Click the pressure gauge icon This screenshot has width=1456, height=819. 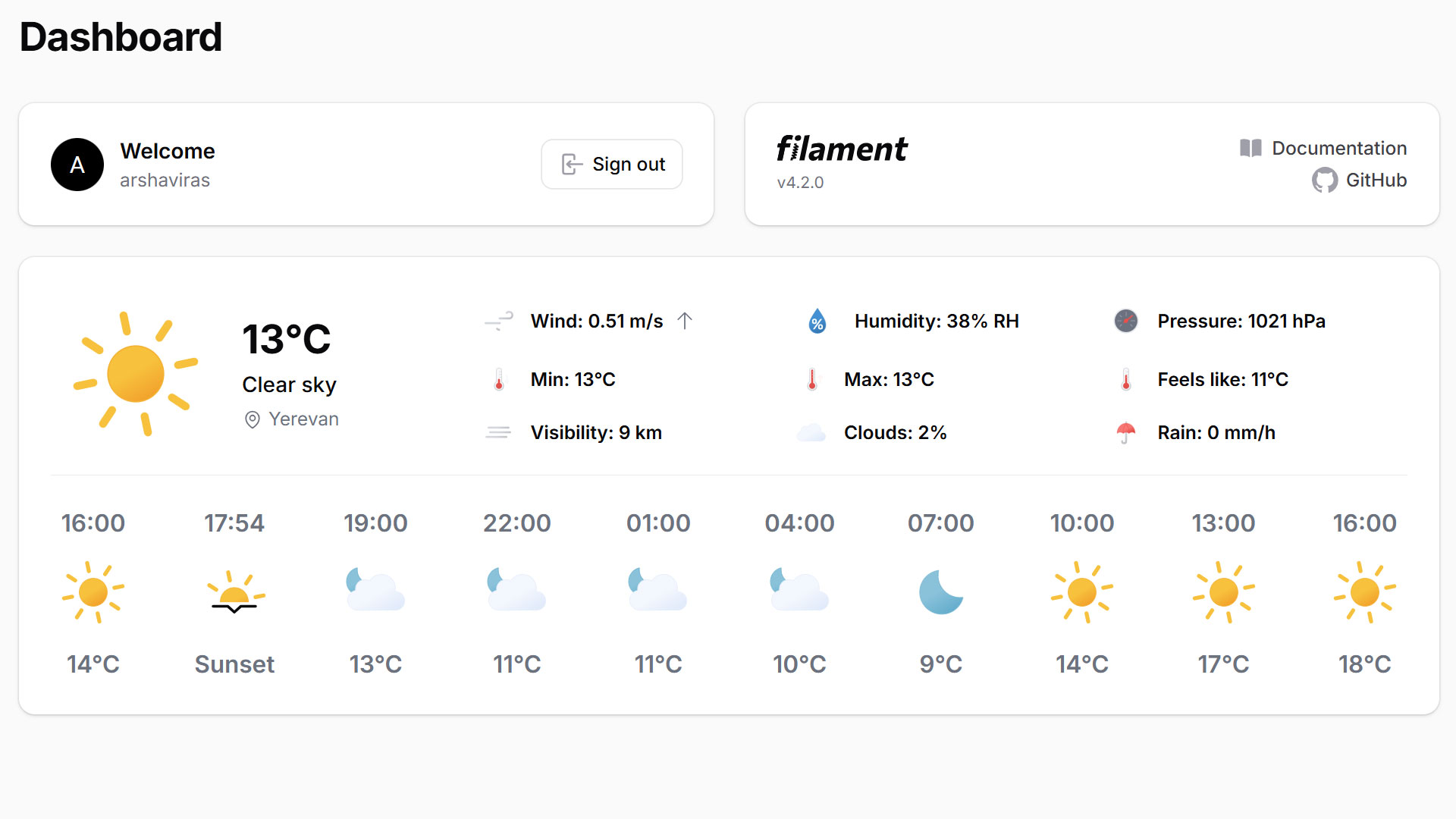[1125, 321]
